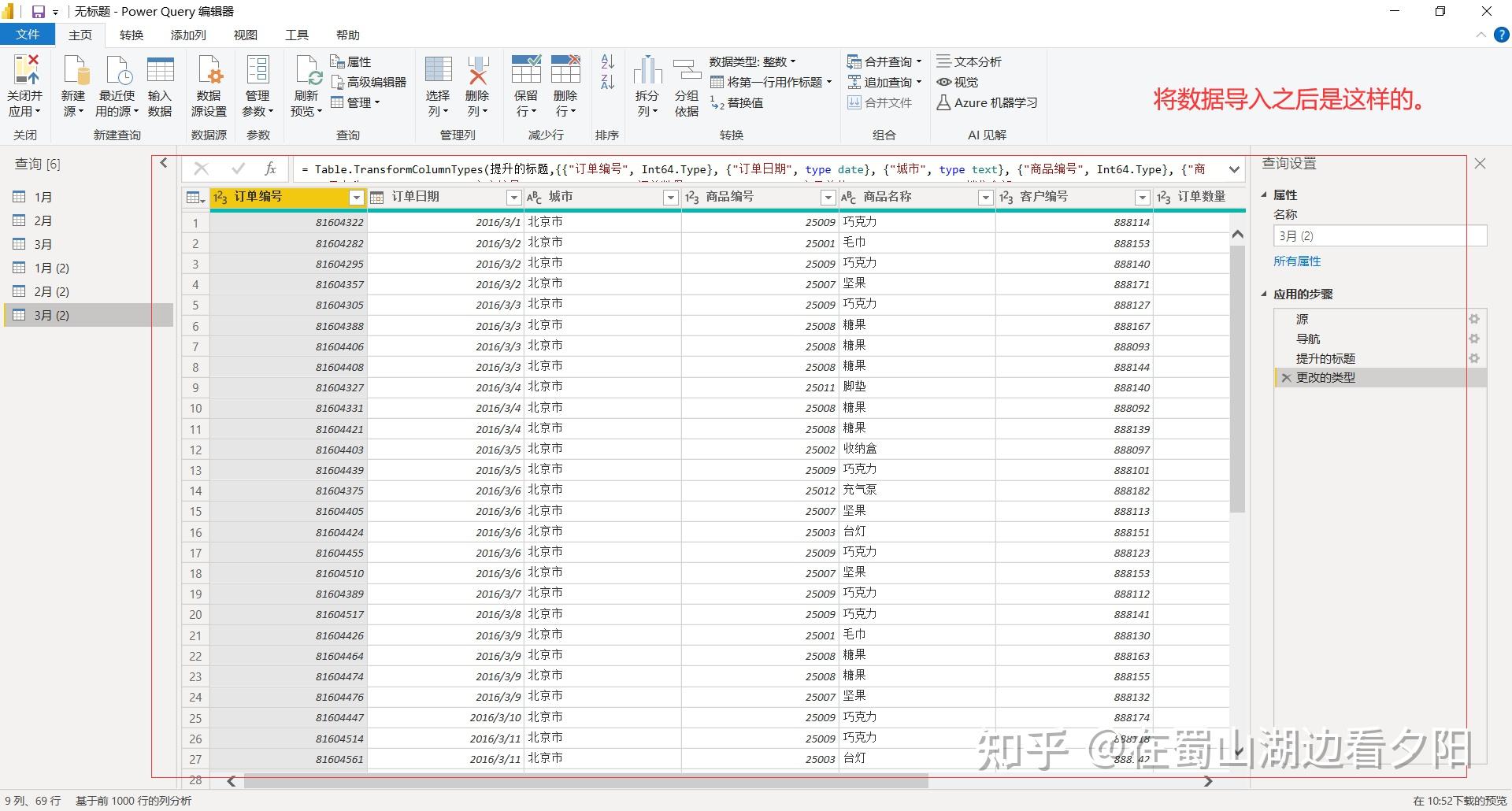
Task: Open 视觉 (Vision) AI insight
Action: [x=958, y=82]
